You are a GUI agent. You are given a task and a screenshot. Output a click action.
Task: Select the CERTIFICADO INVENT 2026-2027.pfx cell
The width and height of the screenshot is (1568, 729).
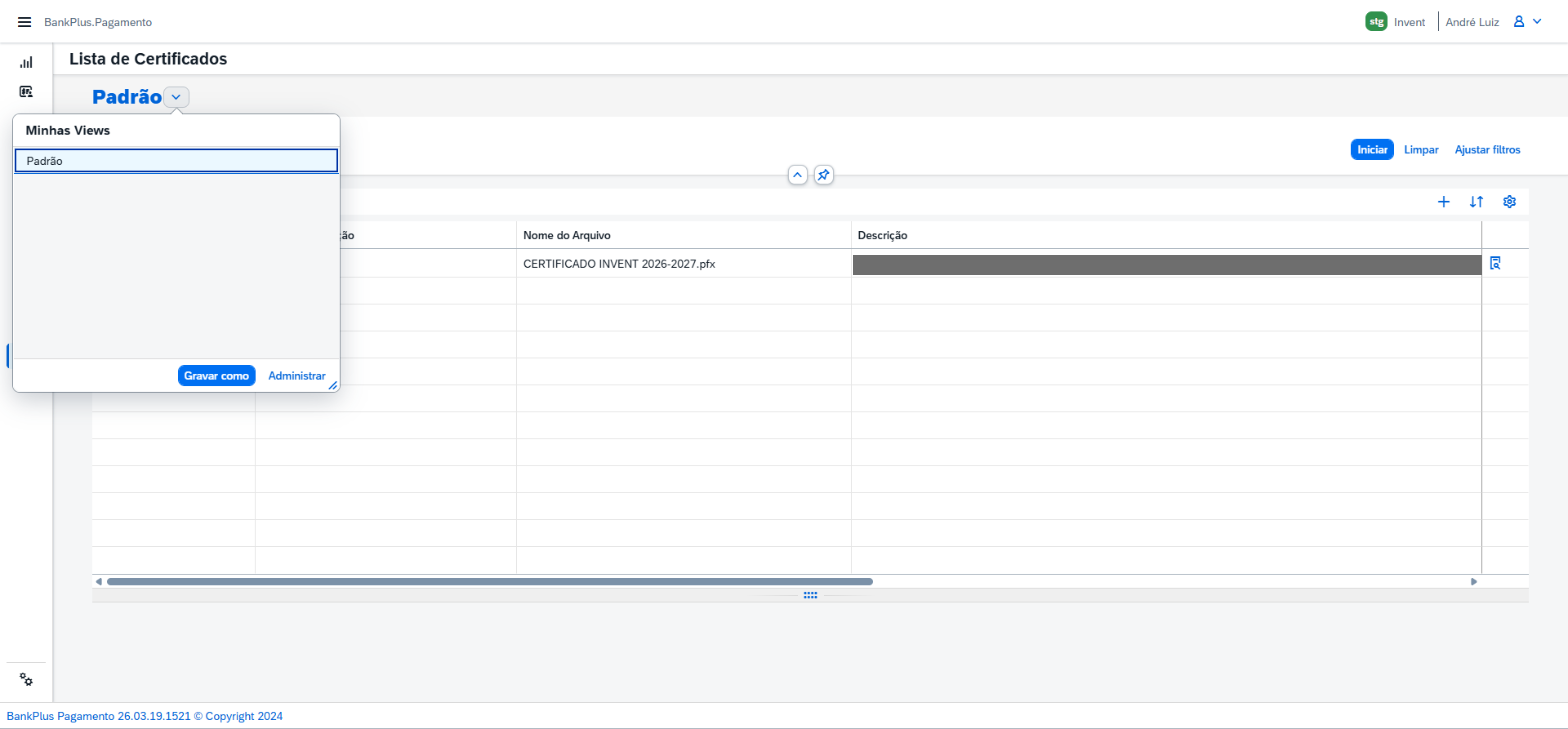pyautogui.click(x=683, y=264)
